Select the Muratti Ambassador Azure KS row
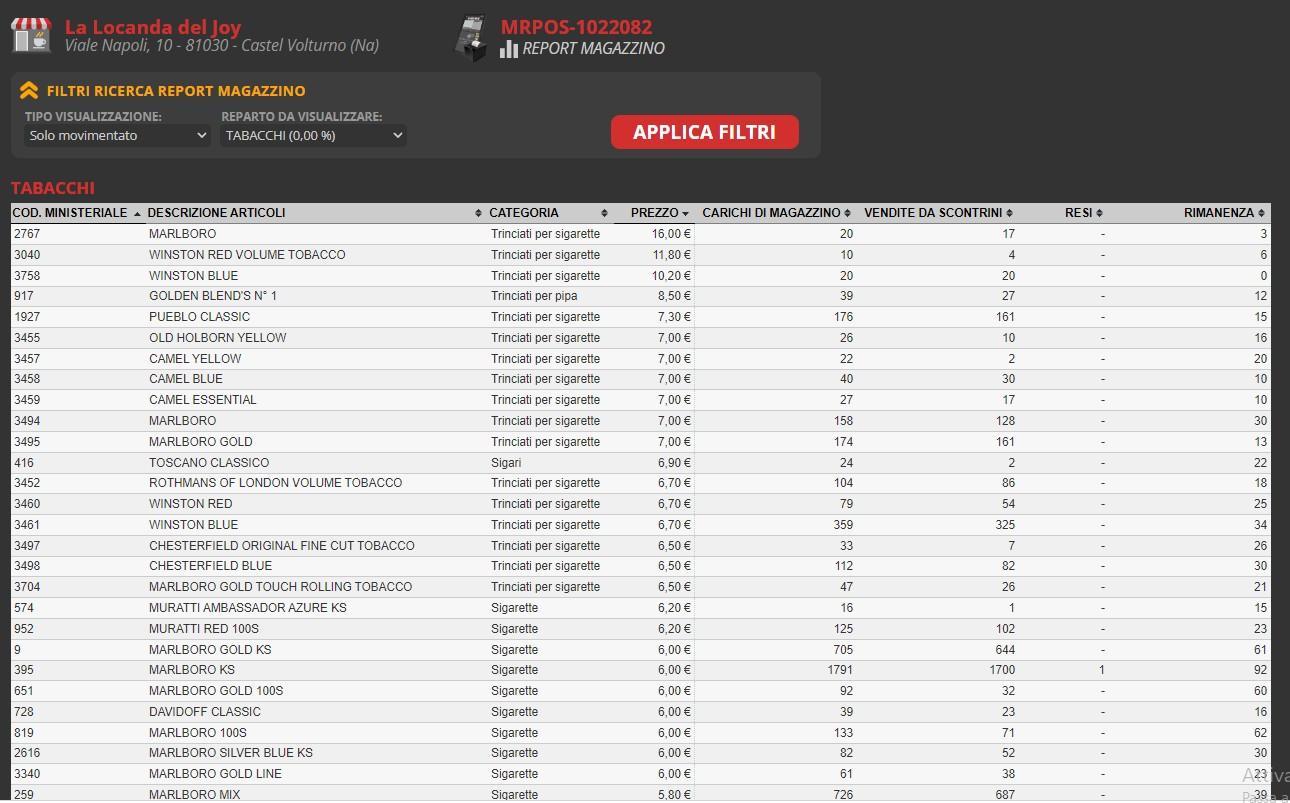 (x=640, y=608)
